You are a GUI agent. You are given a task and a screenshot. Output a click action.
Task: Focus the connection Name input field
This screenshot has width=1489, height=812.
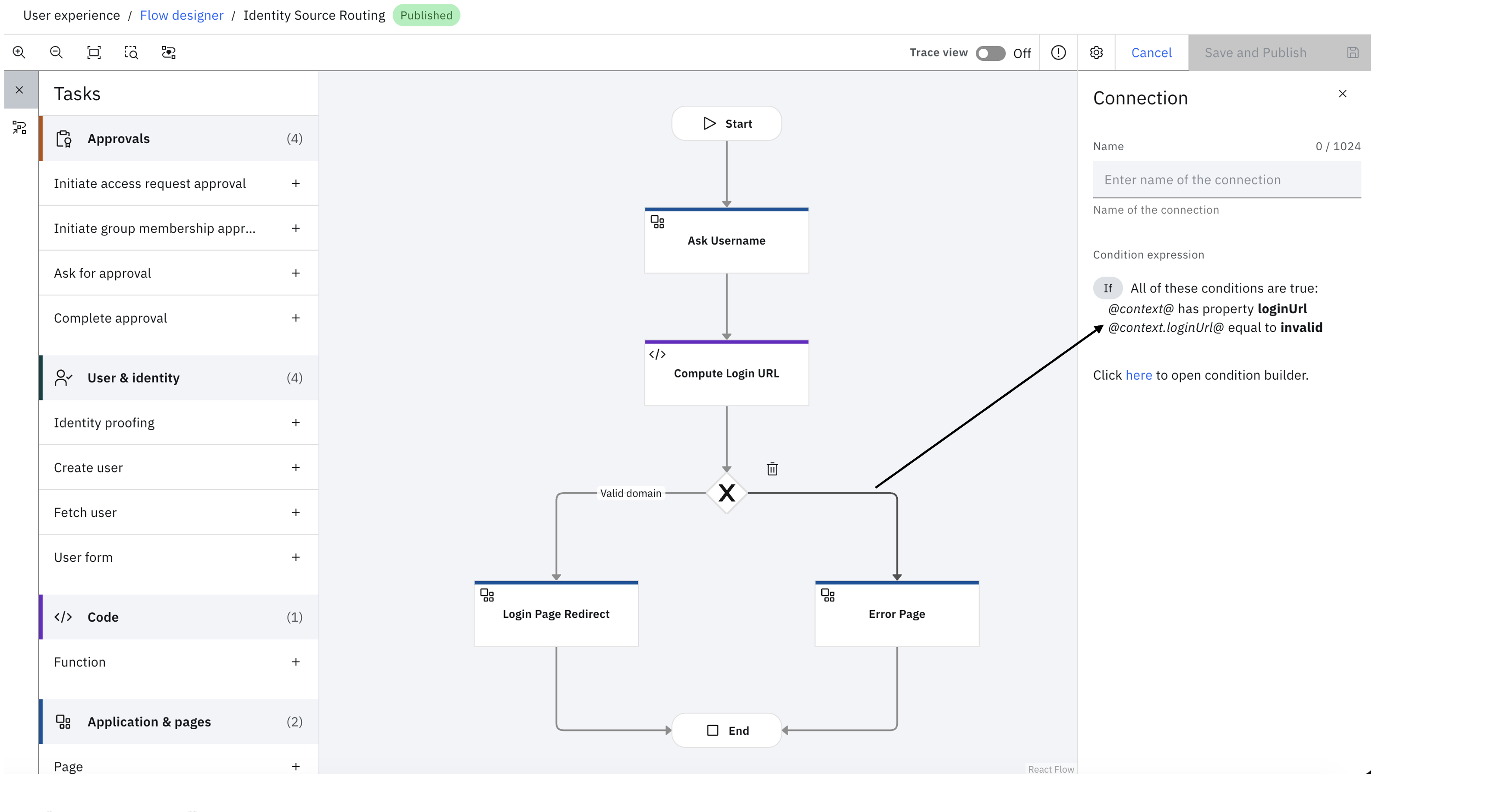1227,180
